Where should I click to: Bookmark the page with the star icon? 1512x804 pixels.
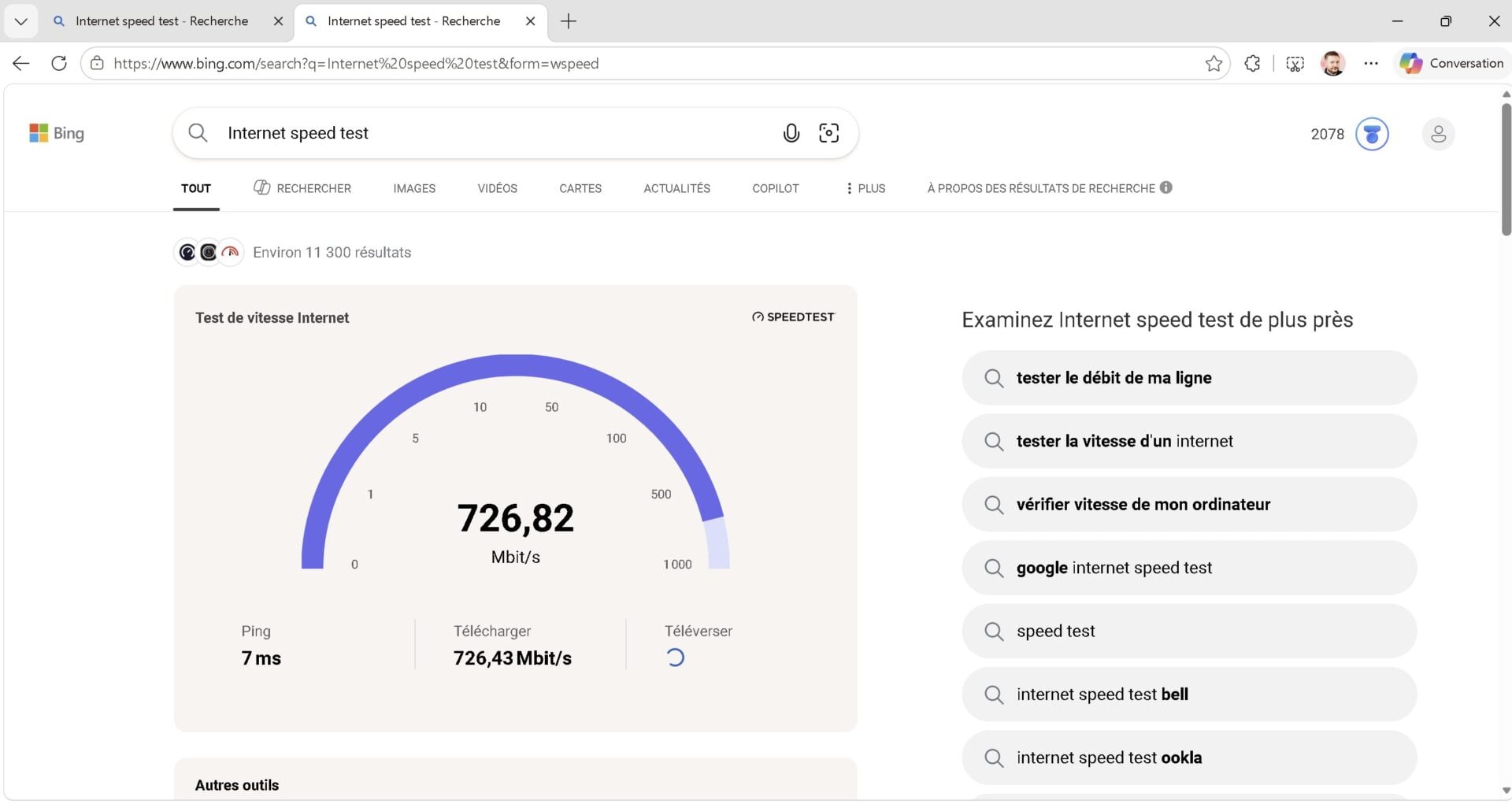(1214, 63)
